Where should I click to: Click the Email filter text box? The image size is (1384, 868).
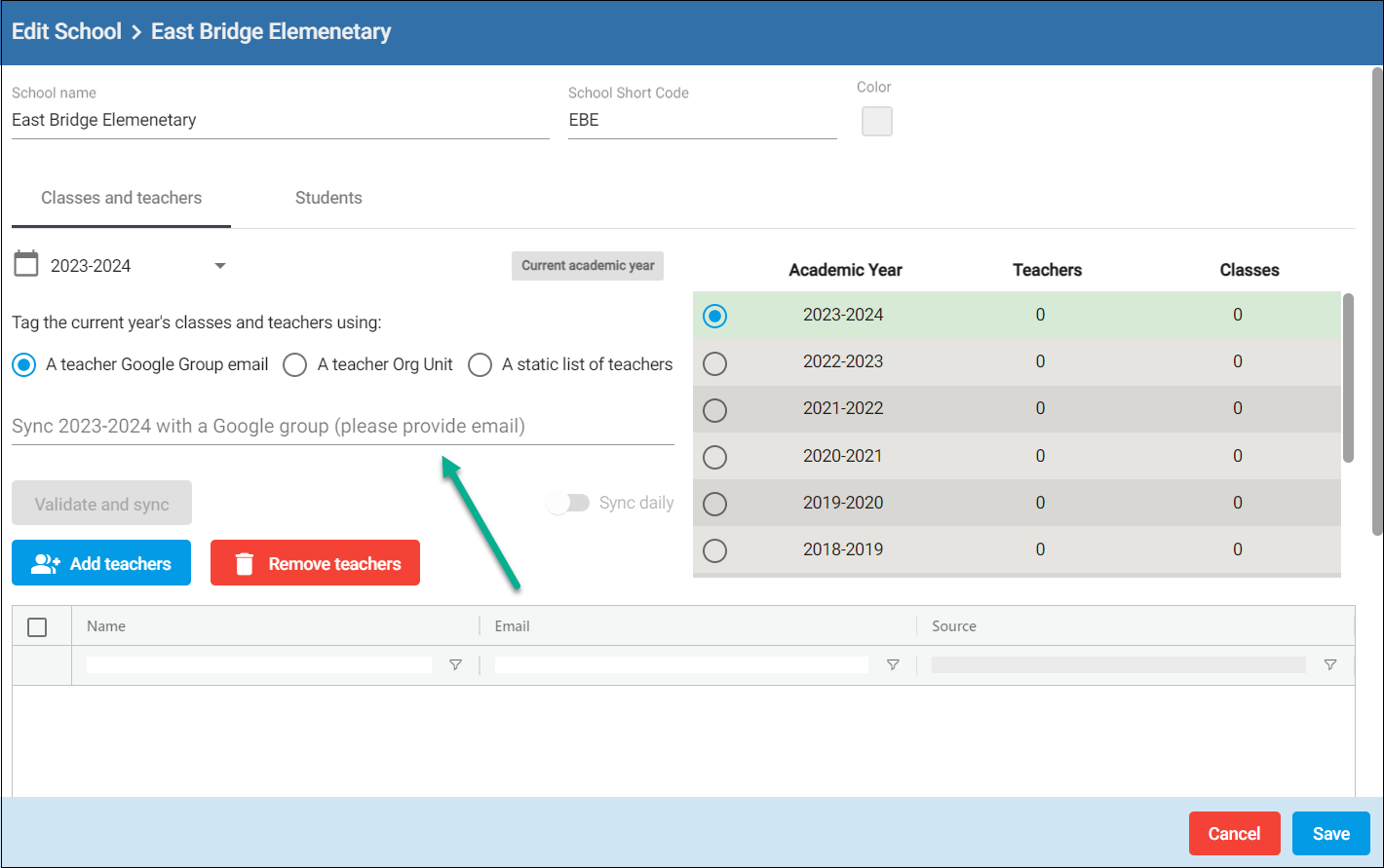pos(681,665)
